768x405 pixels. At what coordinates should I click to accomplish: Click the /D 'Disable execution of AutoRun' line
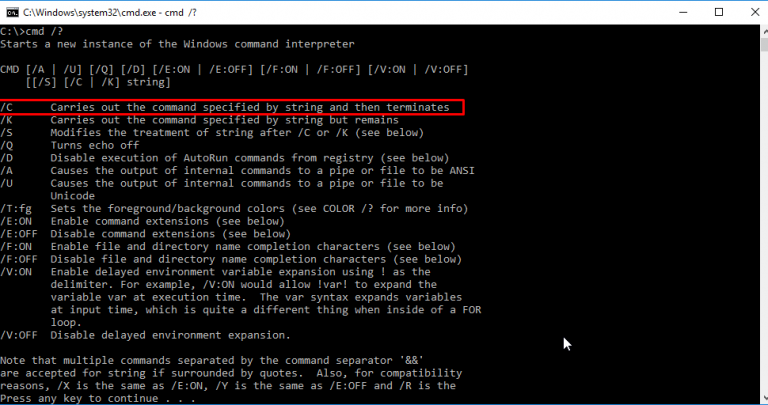224,158
